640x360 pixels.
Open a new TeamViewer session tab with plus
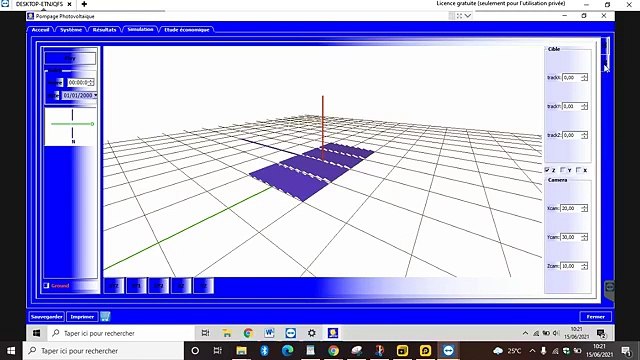click(x=84, y=4)
